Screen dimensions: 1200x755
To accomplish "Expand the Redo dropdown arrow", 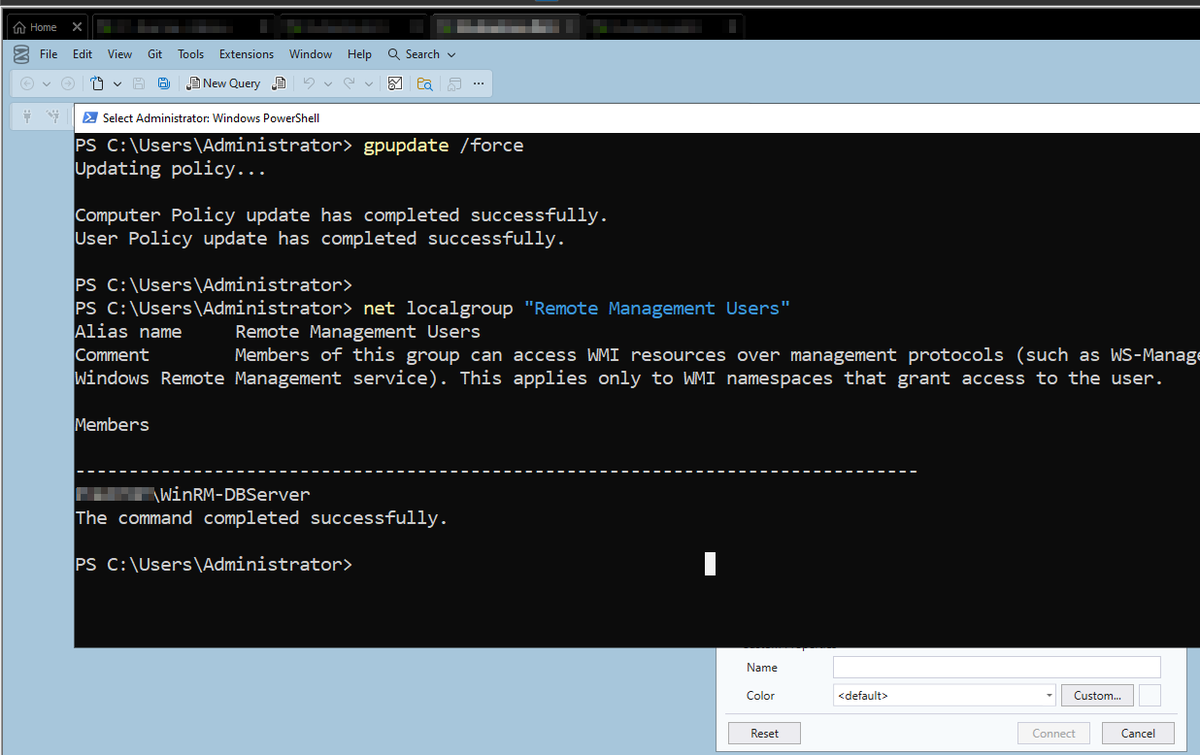I will pos(369,83).
